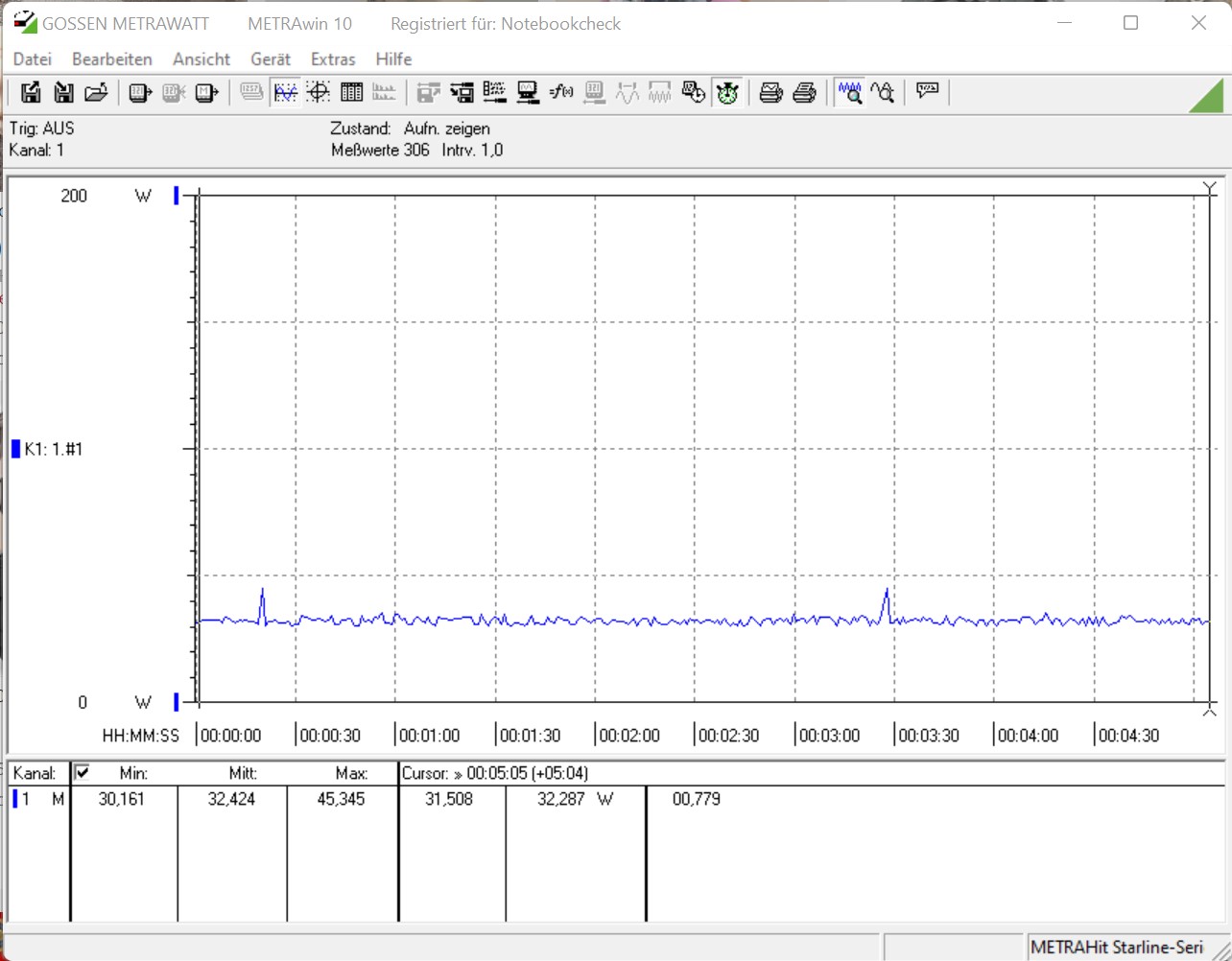
Task: Click the greyed-out instrument connection icon
Action: click(174, 93)
